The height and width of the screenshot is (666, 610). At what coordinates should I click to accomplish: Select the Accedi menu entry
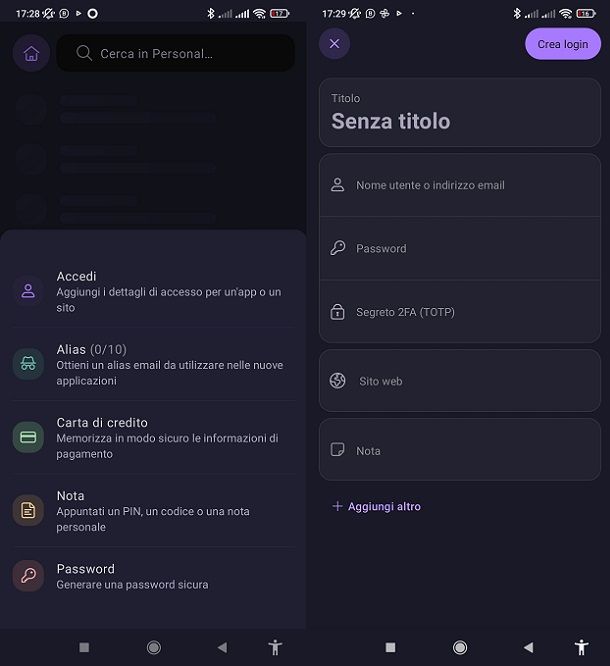[153, 291]
